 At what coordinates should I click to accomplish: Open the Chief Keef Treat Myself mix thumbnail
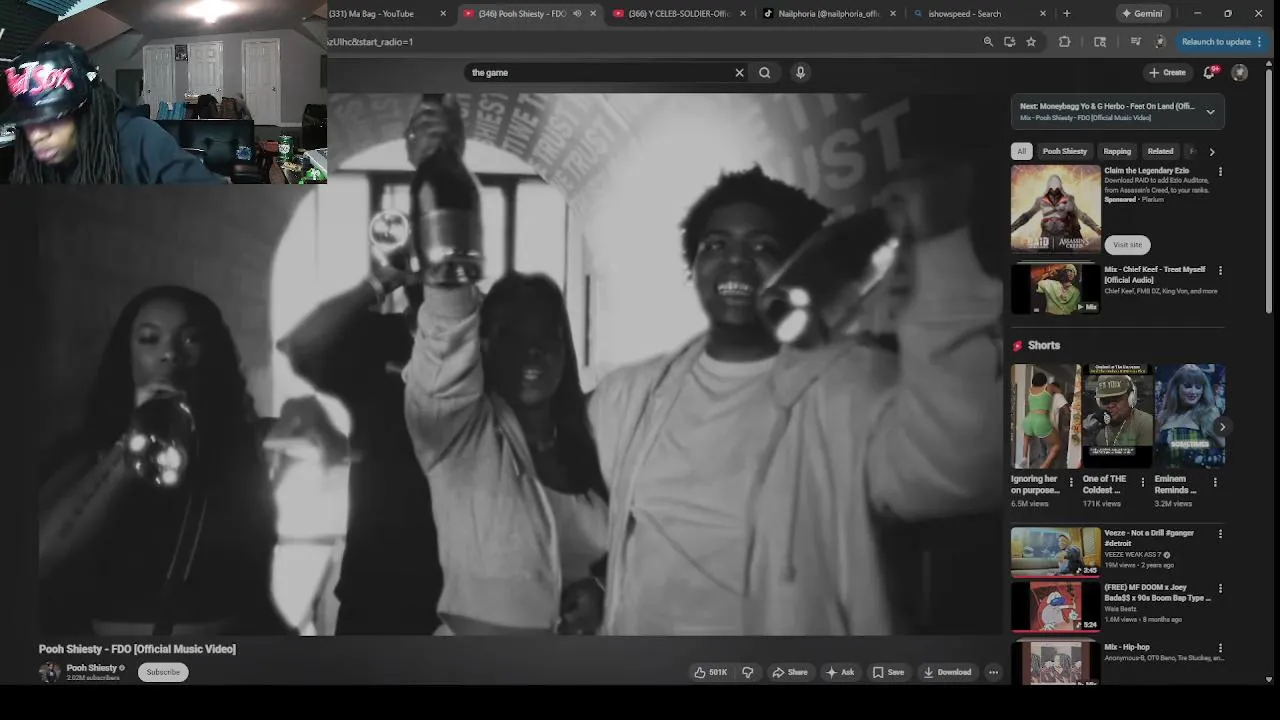click(1055, 288)
